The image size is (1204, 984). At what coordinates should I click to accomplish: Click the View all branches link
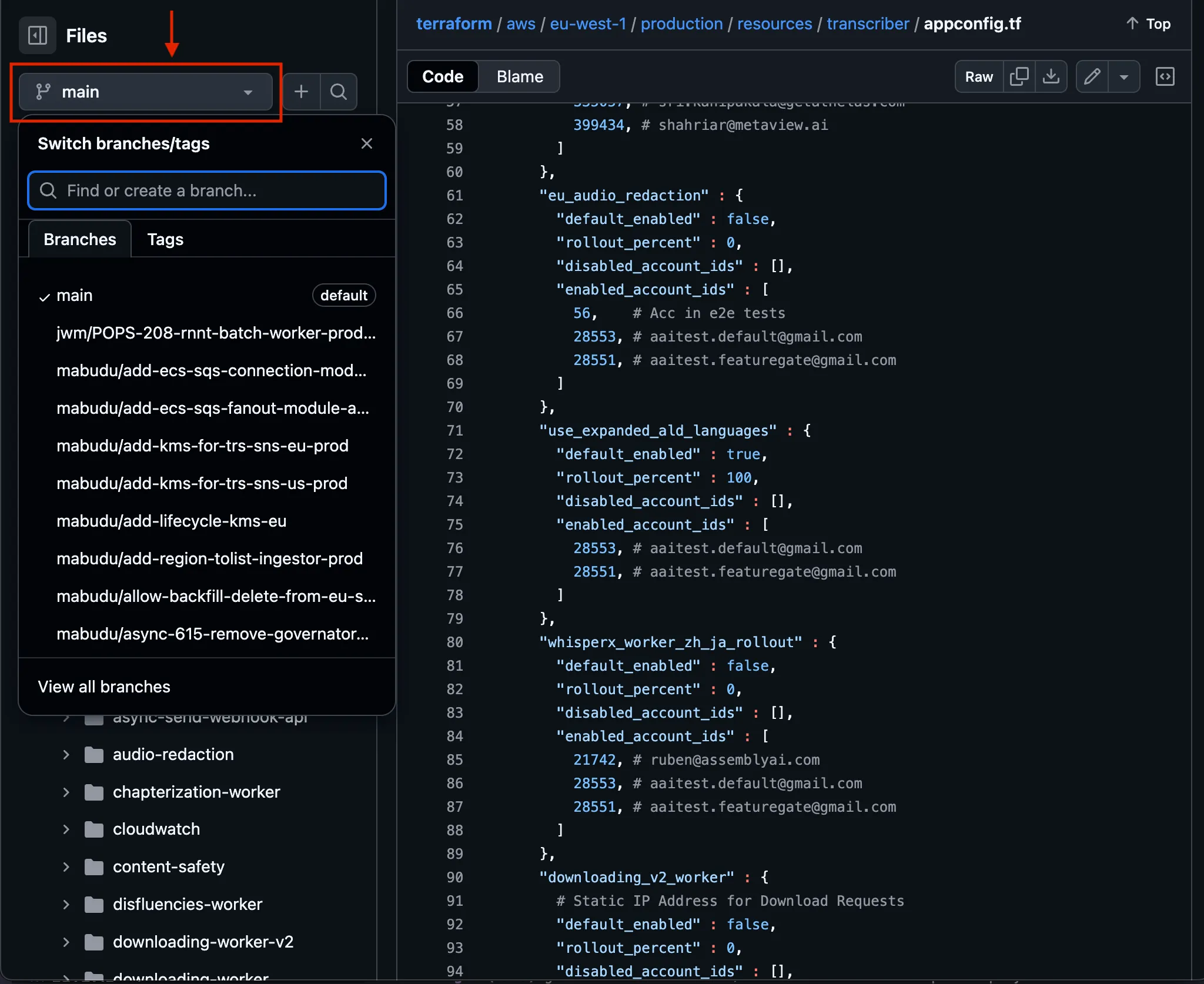coord(104,687)
